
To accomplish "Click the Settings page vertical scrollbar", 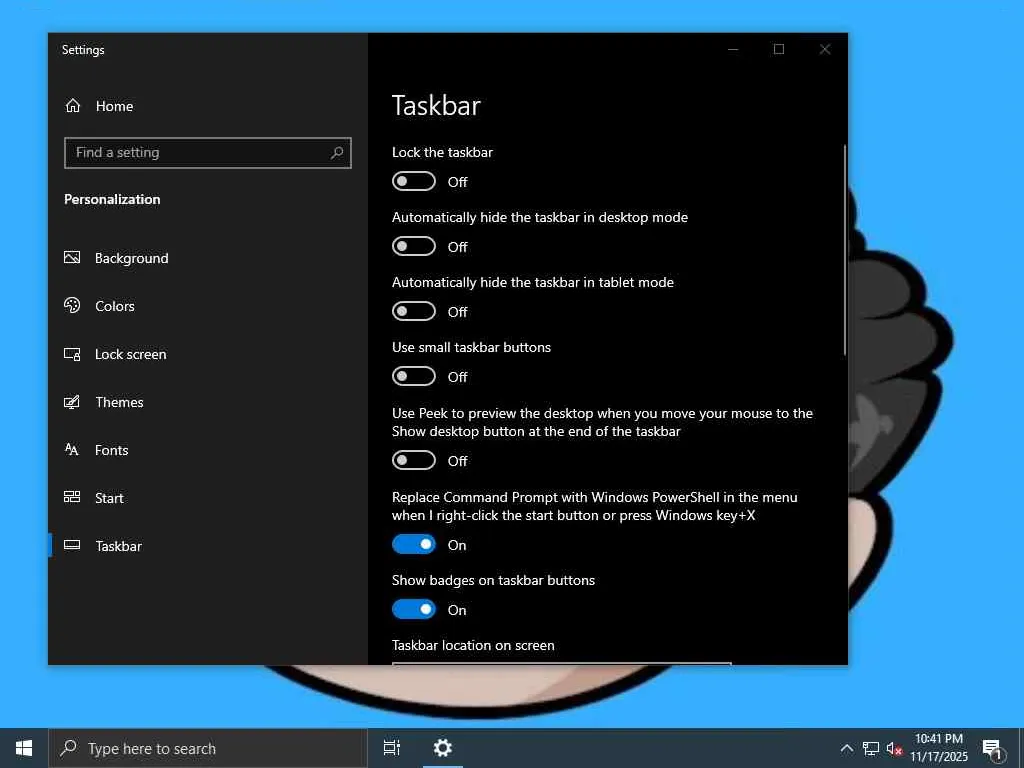I will coord(844,250).
